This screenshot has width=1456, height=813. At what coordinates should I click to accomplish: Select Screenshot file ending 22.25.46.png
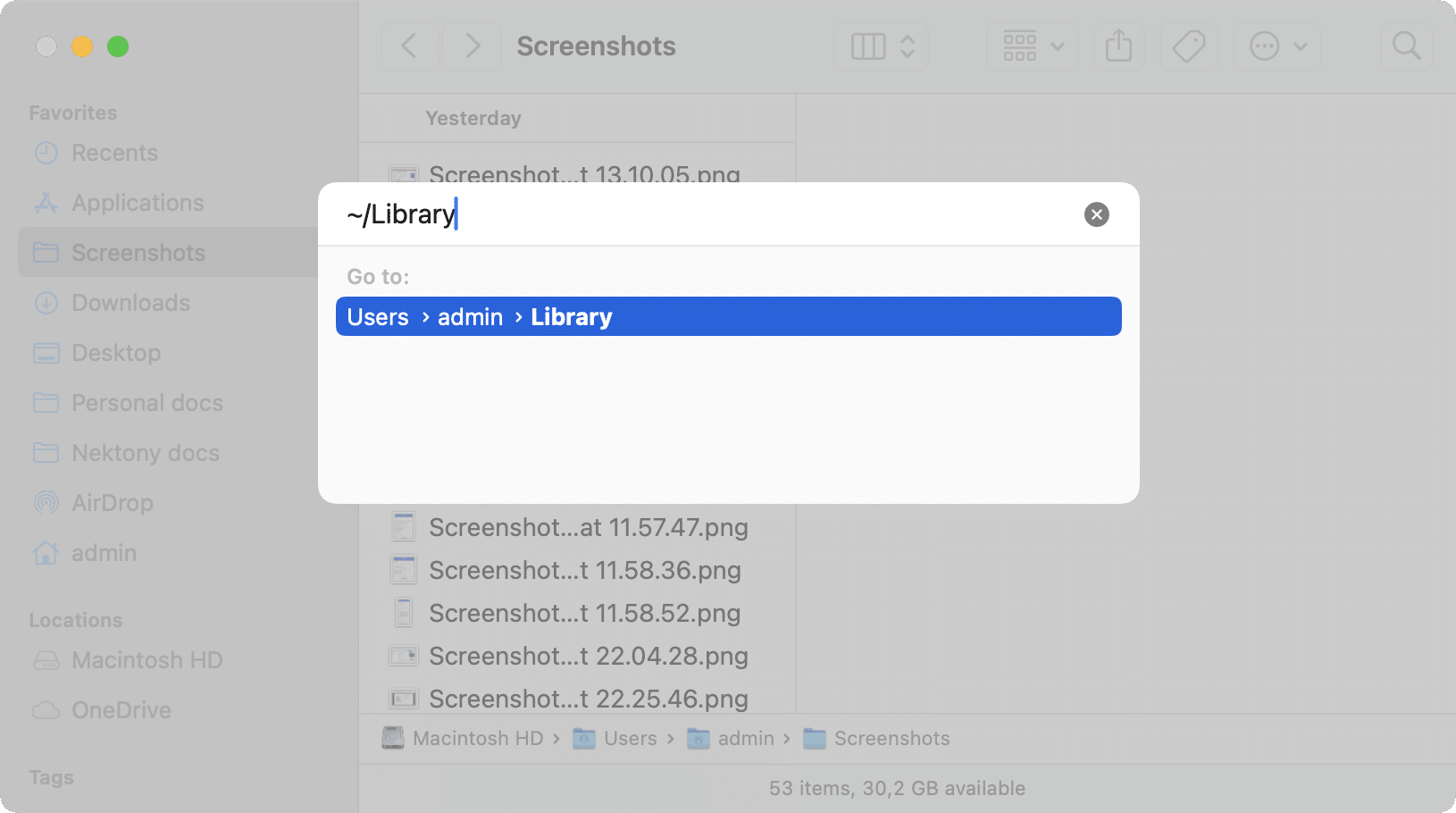click(589, 699)
